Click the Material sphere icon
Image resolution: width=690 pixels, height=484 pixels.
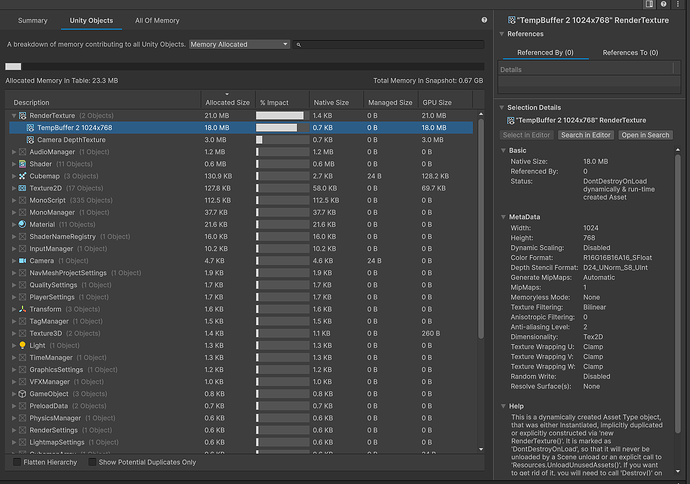point(21,224)
